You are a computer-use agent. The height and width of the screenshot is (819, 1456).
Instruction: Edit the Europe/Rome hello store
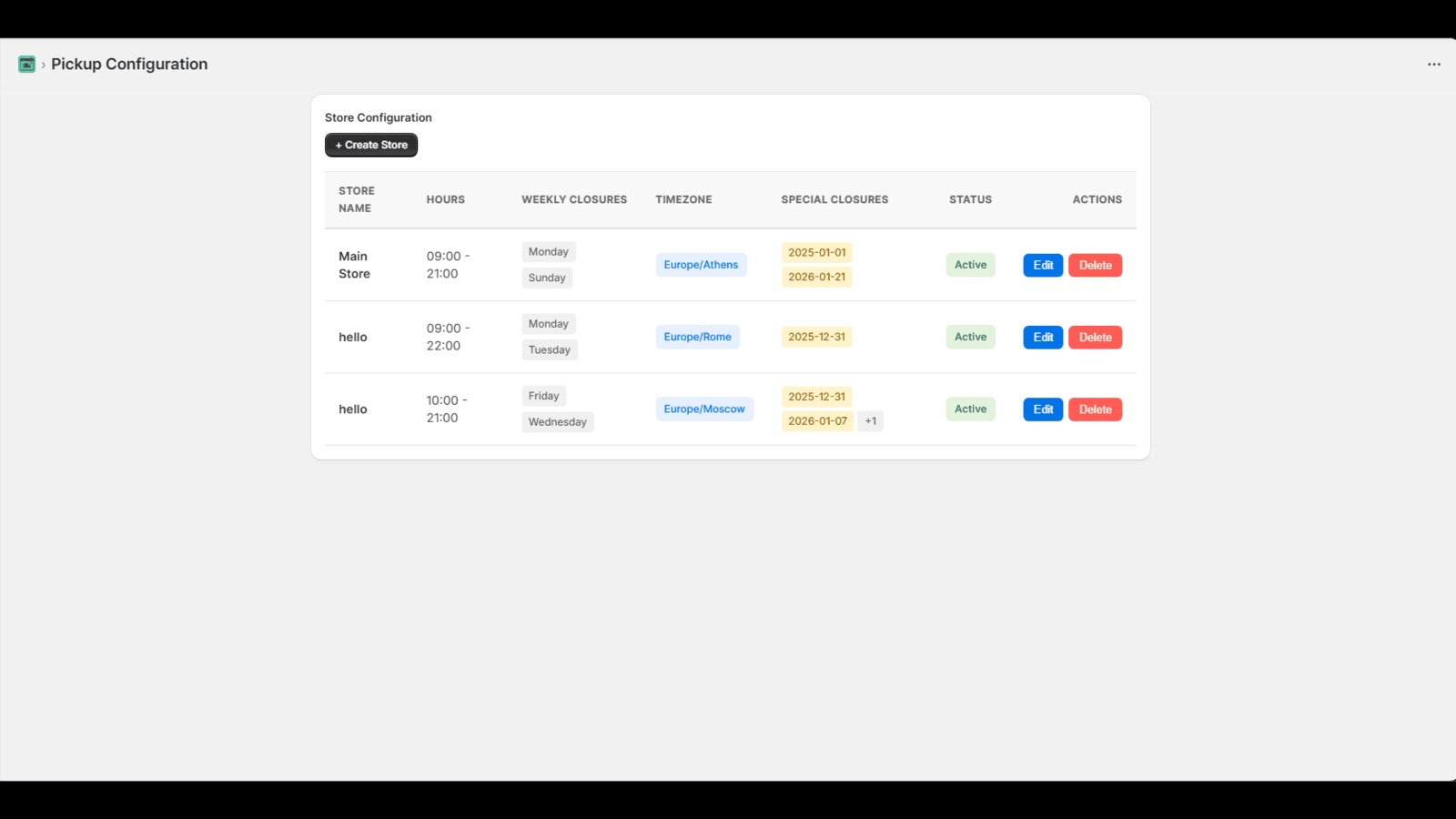coord(1043,337)
